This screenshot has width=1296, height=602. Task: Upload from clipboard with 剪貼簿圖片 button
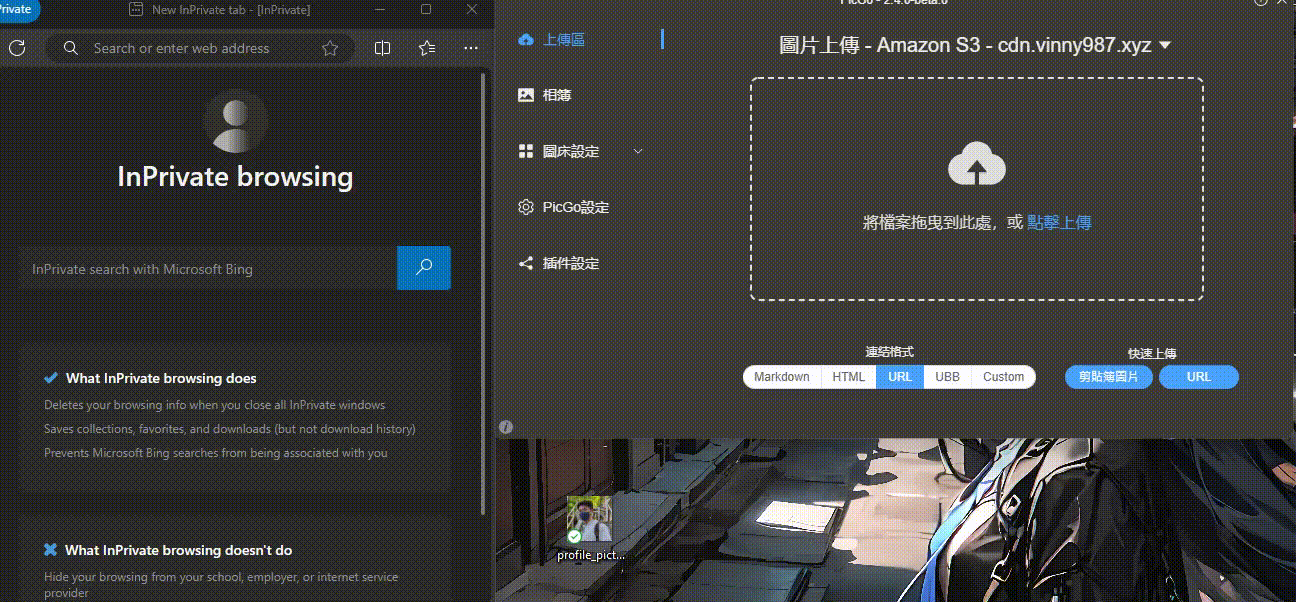1108,377
